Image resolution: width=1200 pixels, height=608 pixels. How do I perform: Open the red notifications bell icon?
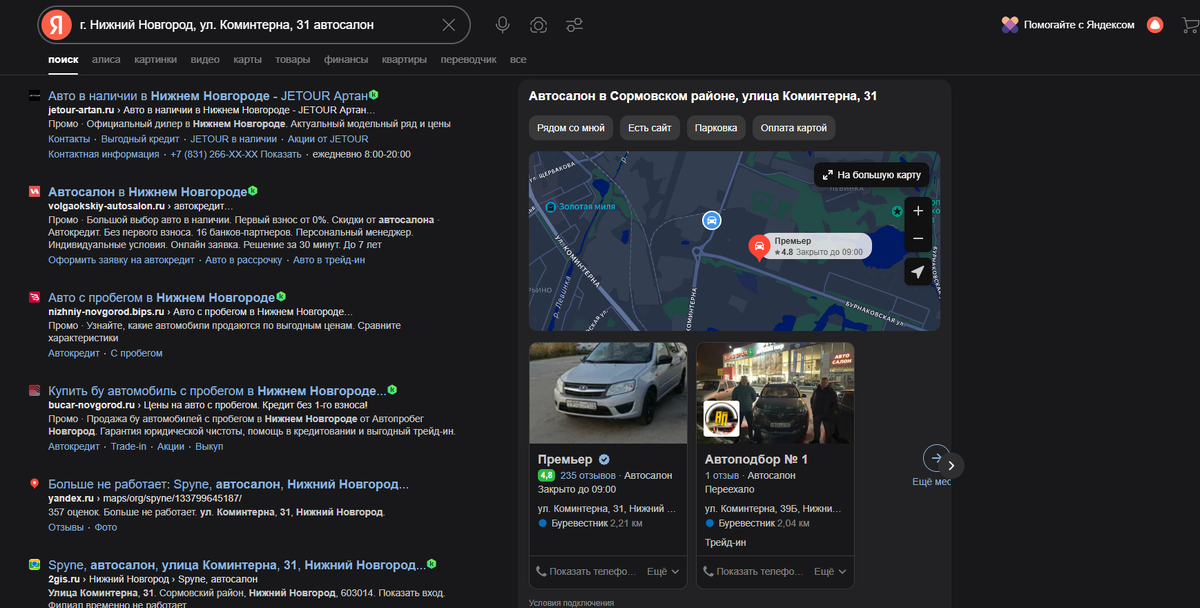coord(1155,25)
